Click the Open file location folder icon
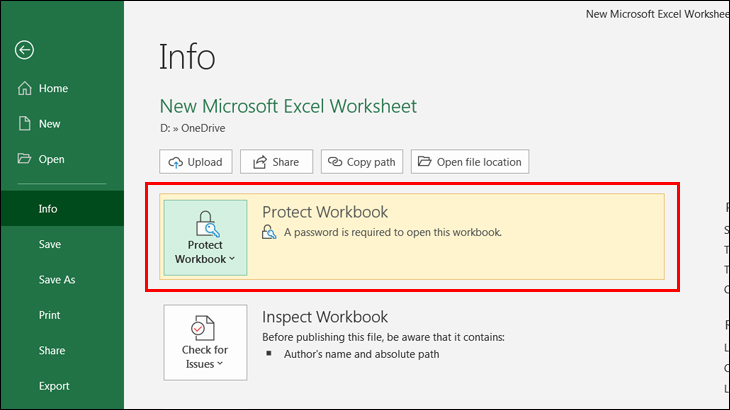This screenshot has width=730, height=410. (x=423, y=162)
